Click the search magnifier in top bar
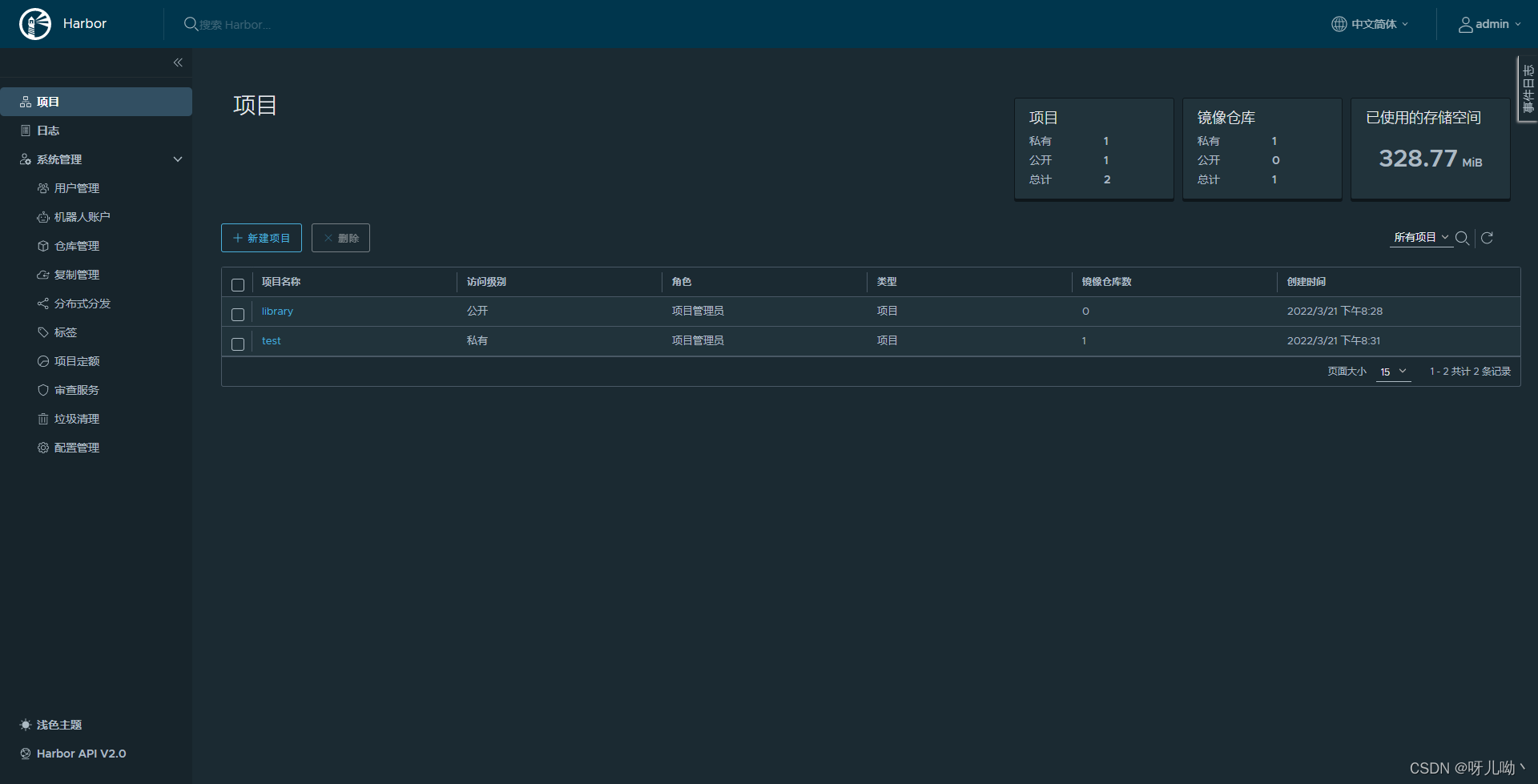This screenshot has height=784, width=1538. pyautogui.click(x=191, y=24)
